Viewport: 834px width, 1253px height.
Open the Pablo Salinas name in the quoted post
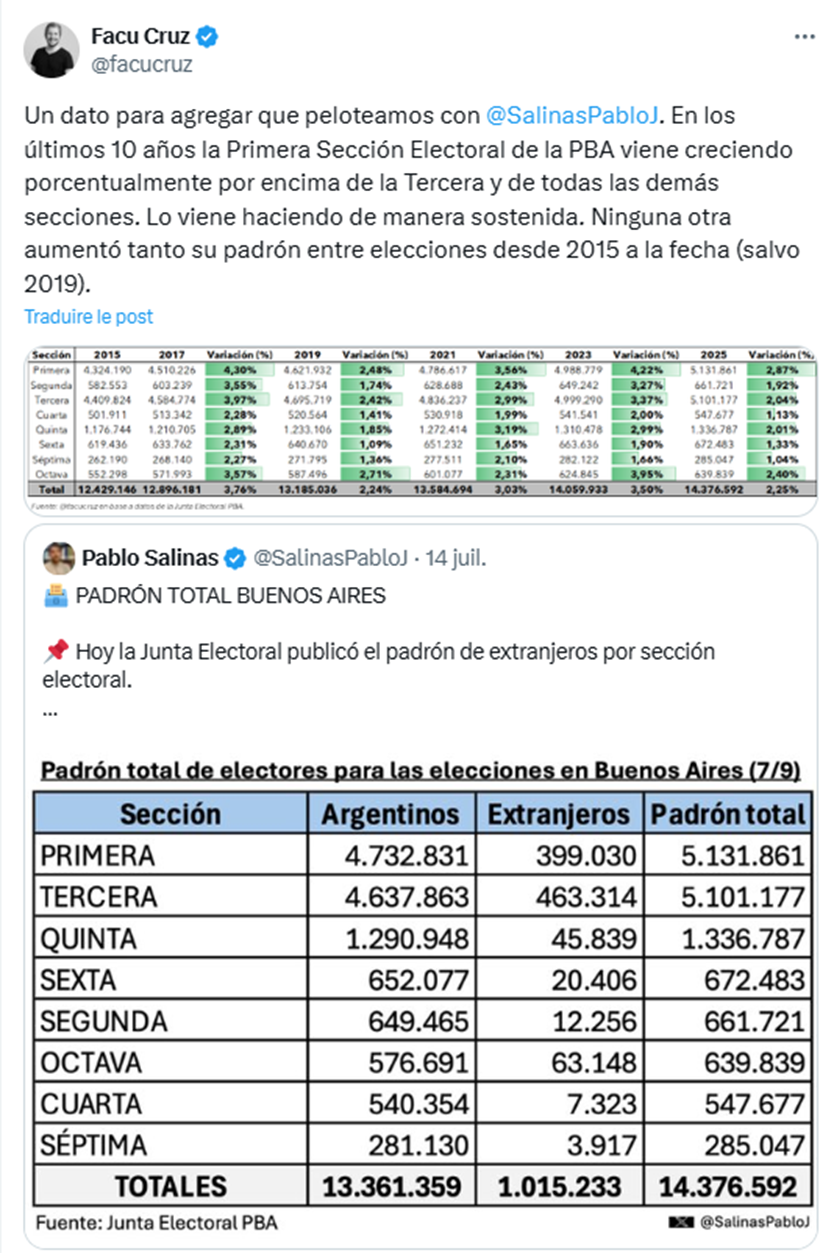coord(151,557)
